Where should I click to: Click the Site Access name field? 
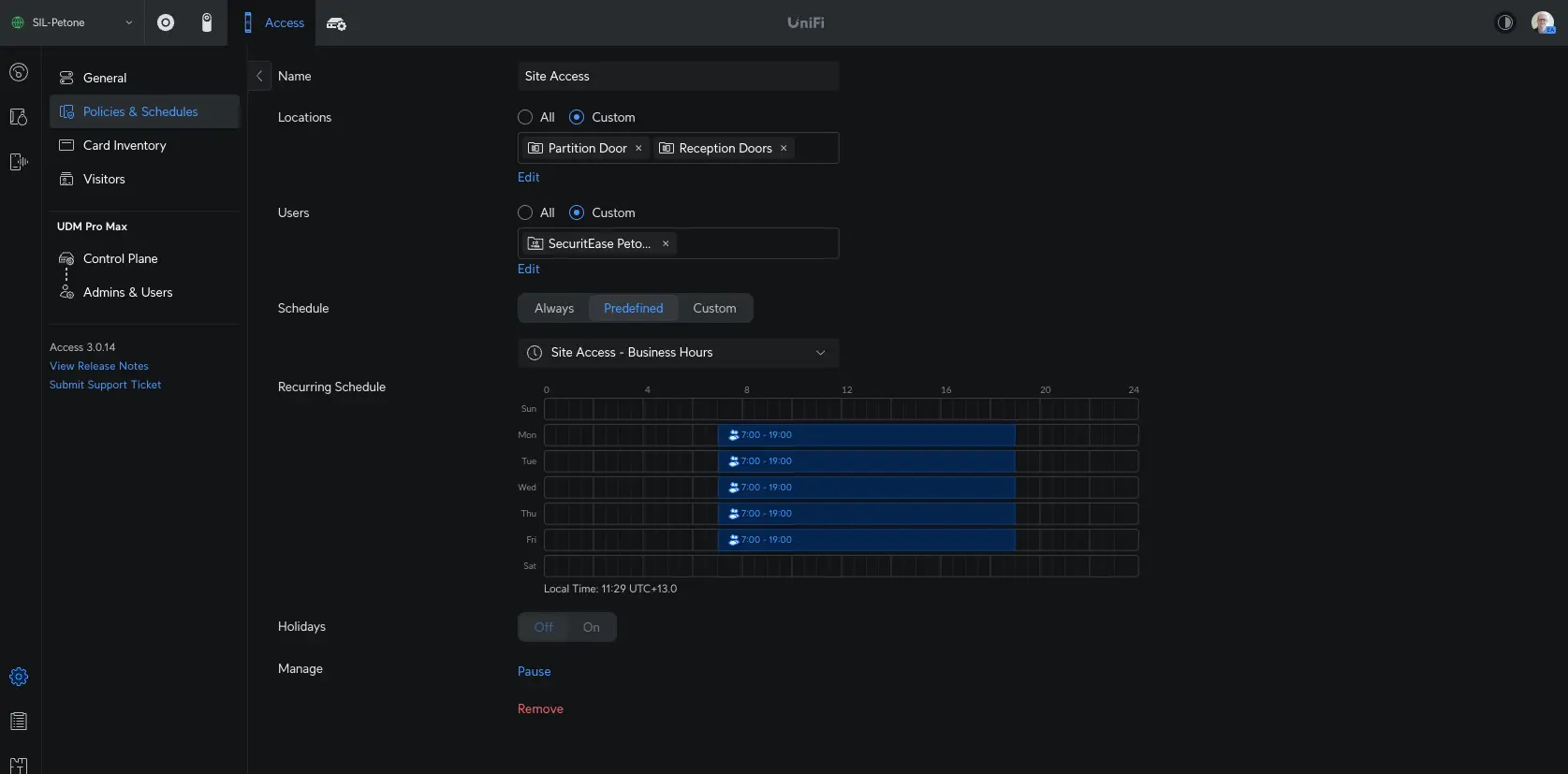678,76
